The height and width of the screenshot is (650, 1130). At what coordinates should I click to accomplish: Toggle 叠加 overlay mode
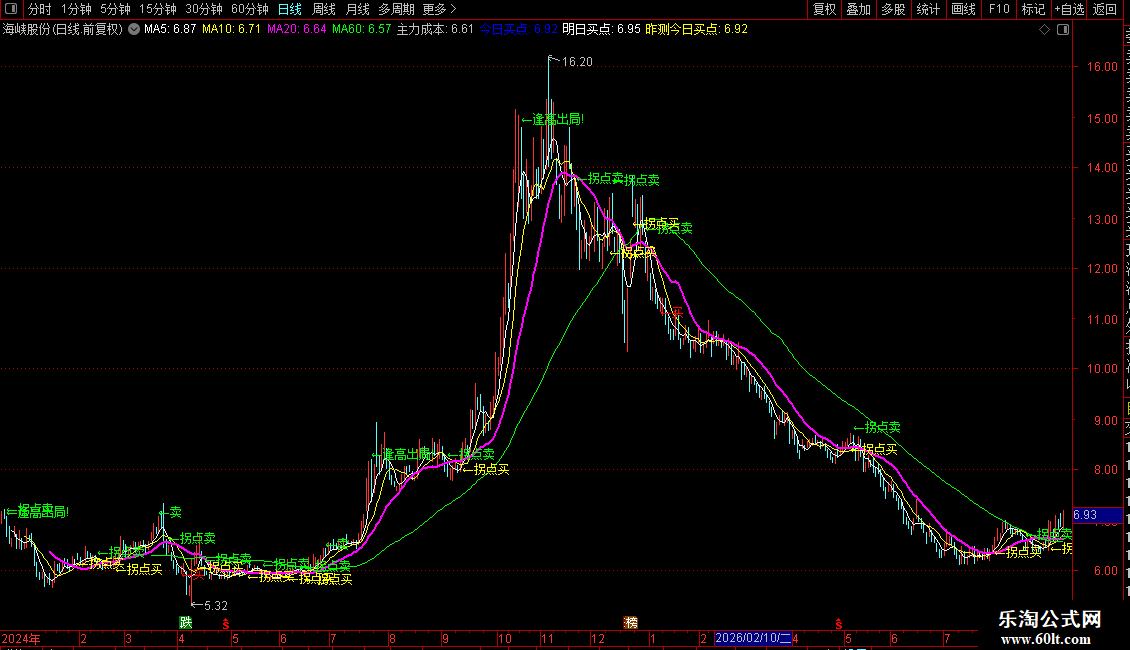tap(858, 9)
